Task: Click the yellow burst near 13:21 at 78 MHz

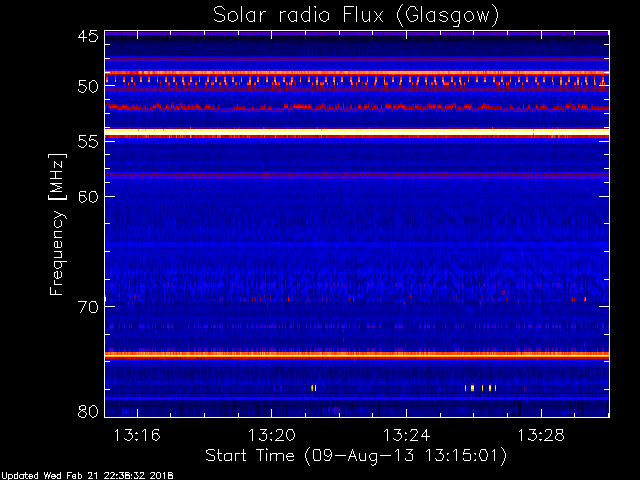Action: (x=313, y=387)
